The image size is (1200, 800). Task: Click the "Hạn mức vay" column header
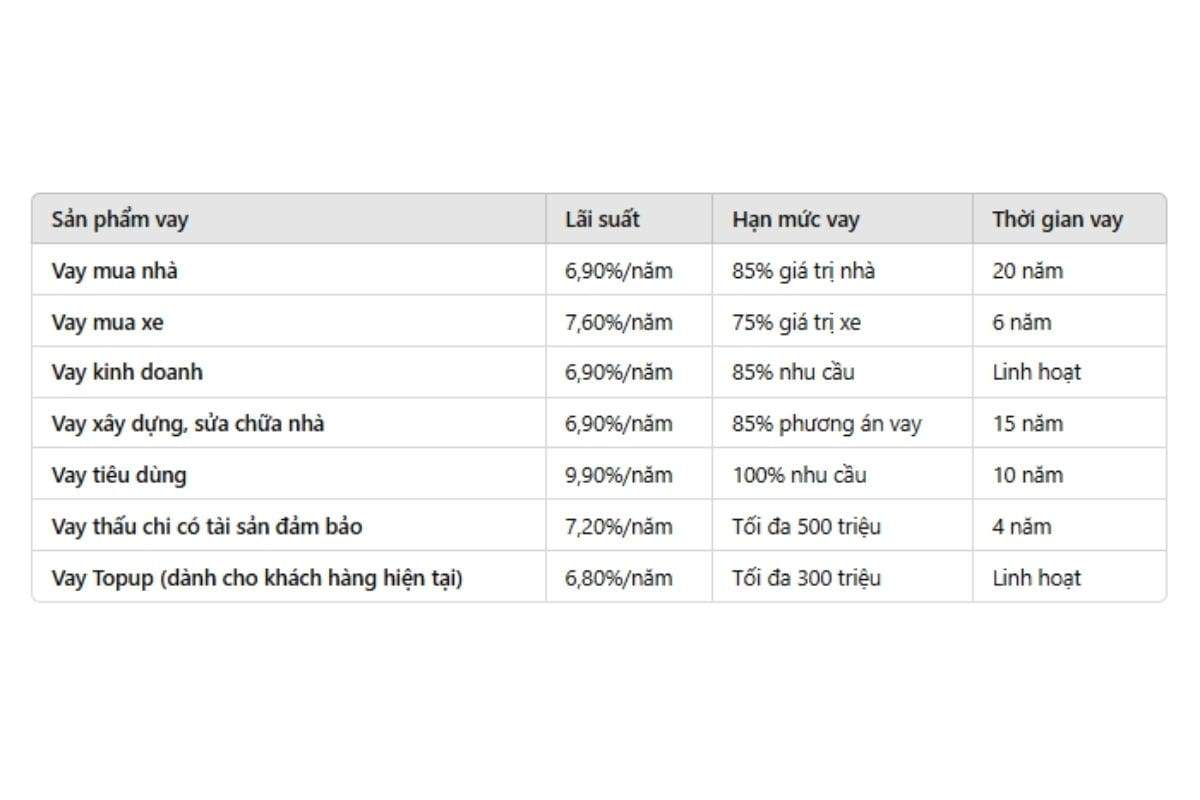(795, 220)
